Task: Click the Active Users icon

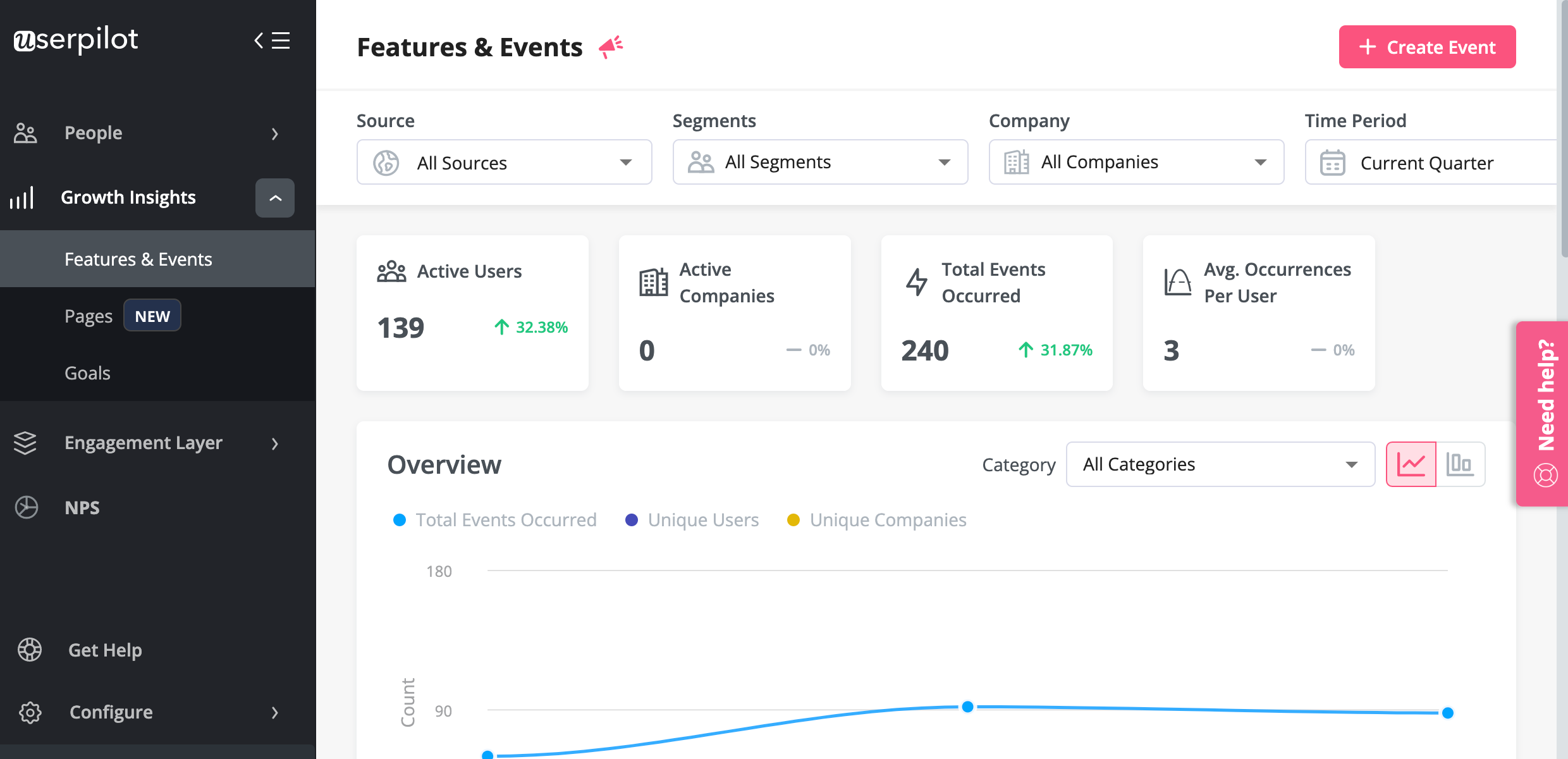Action: [390, 270]
